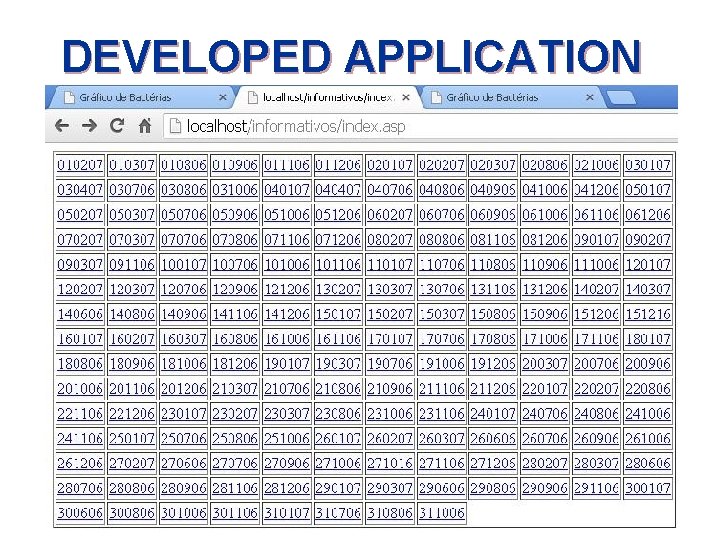Choose the 050107 entry
Screen dimensions: 720x540
648,189
